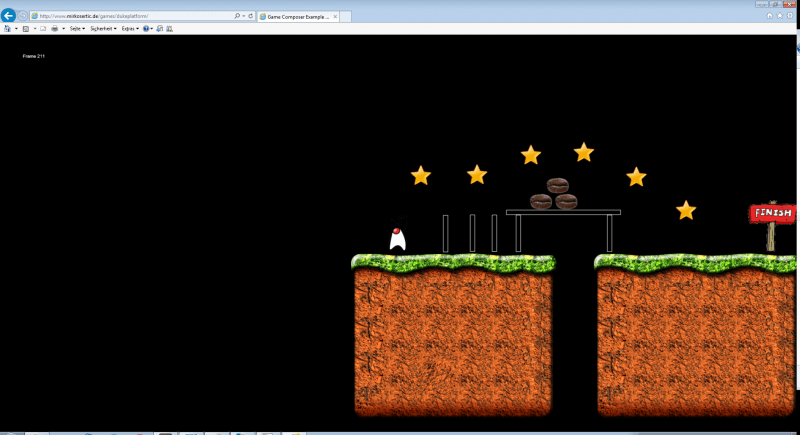
Task: Expand the Print dropdown arrow
Action: [x=63, y=29]
